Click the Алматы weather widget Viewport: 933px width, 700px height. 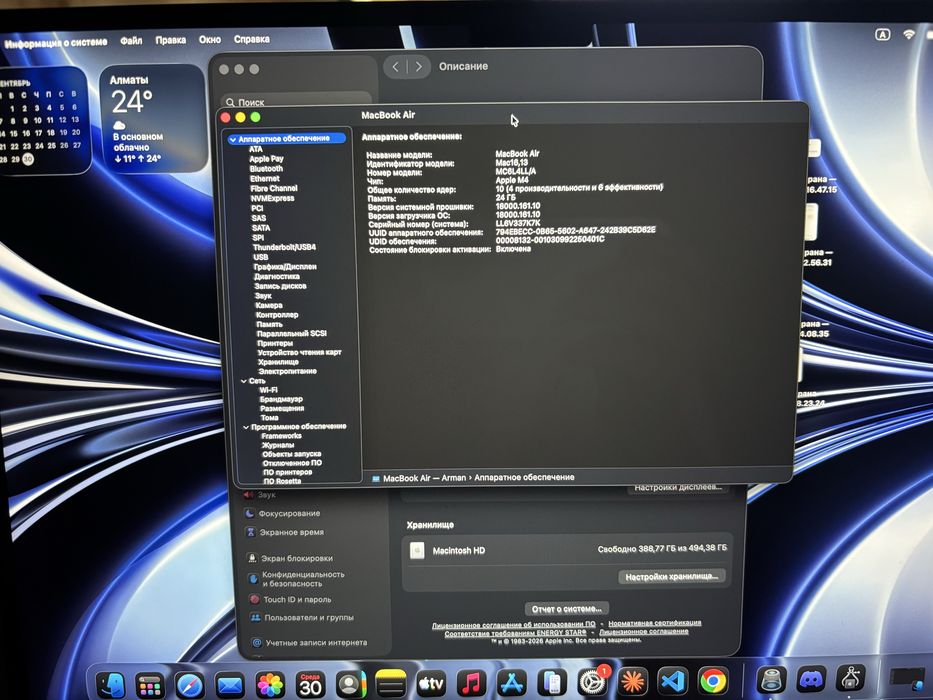click(152, 118)
